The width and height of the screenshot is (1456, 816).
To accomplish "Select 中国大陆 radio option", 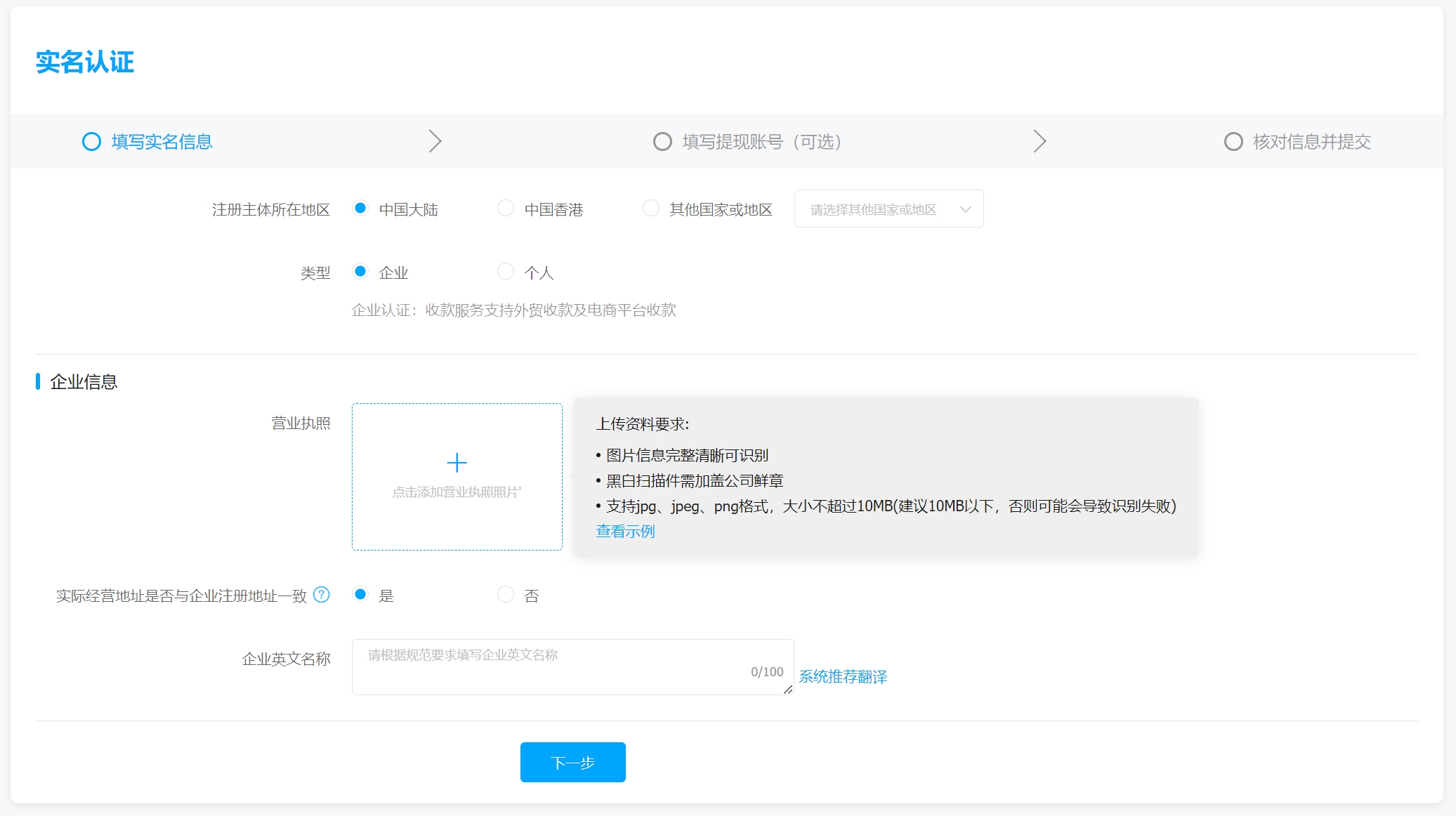I will click(360, 209).
